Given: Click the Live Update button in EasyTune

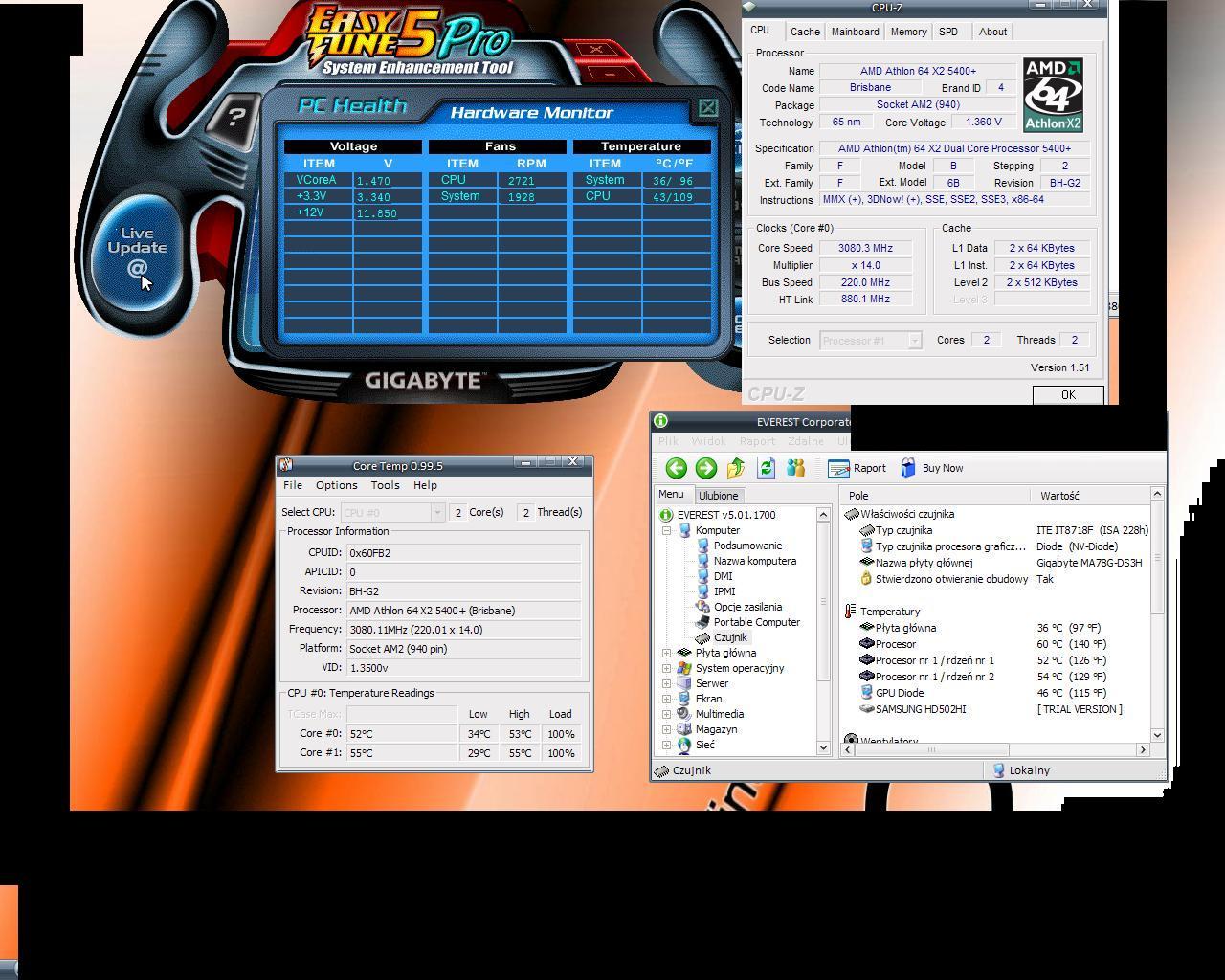Looking at the screenshot, I should point(137,251).
